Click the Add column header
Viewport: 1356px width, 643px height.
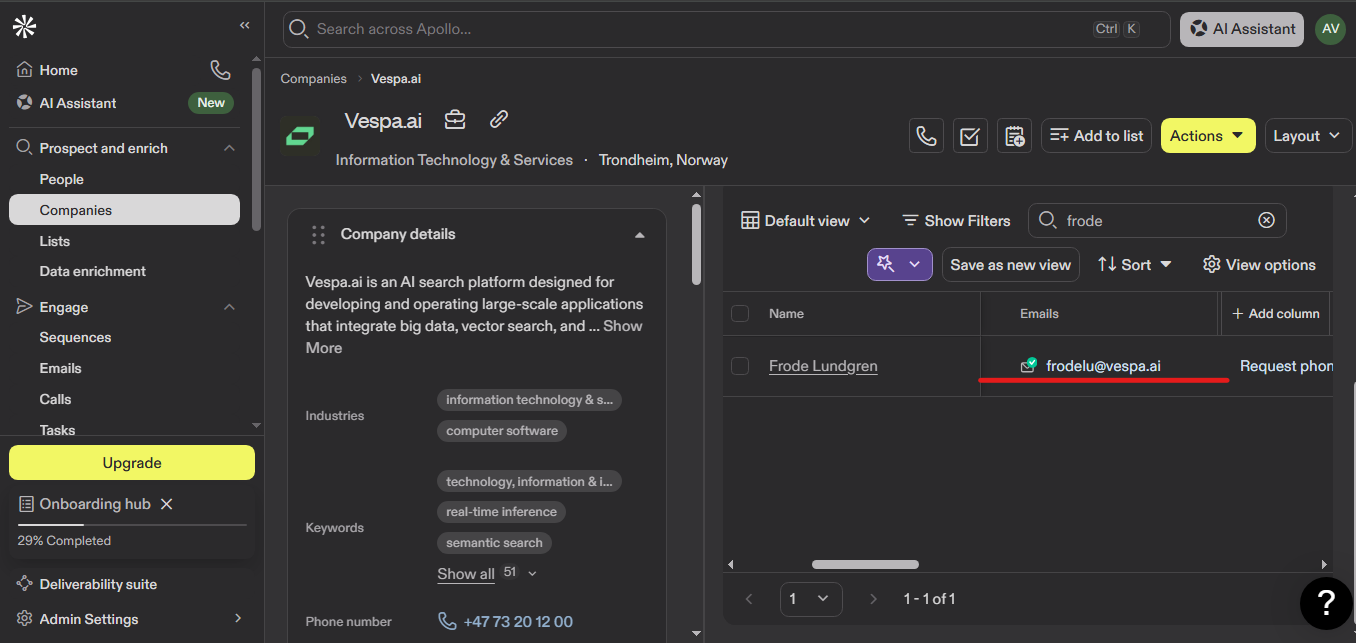[x=1276, y=313]
